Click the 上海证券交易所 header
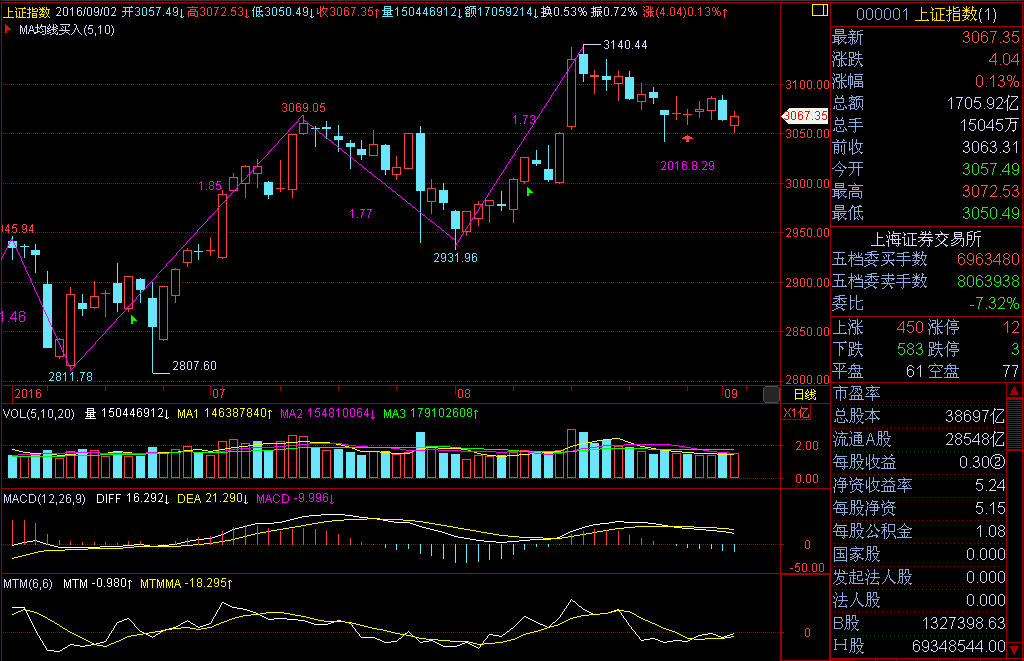This screenshot has height=661, width=1024. tap(927, 239)
